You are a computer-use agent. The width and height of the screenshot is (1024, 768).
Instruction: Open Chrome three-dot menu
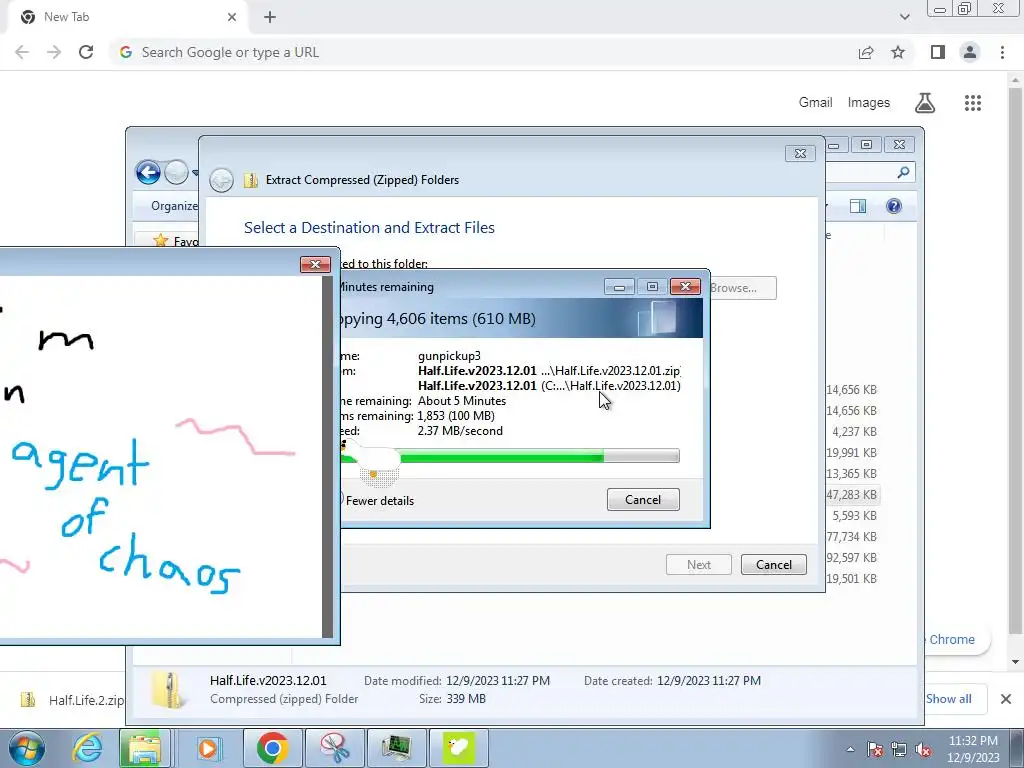coord(1002,52)
